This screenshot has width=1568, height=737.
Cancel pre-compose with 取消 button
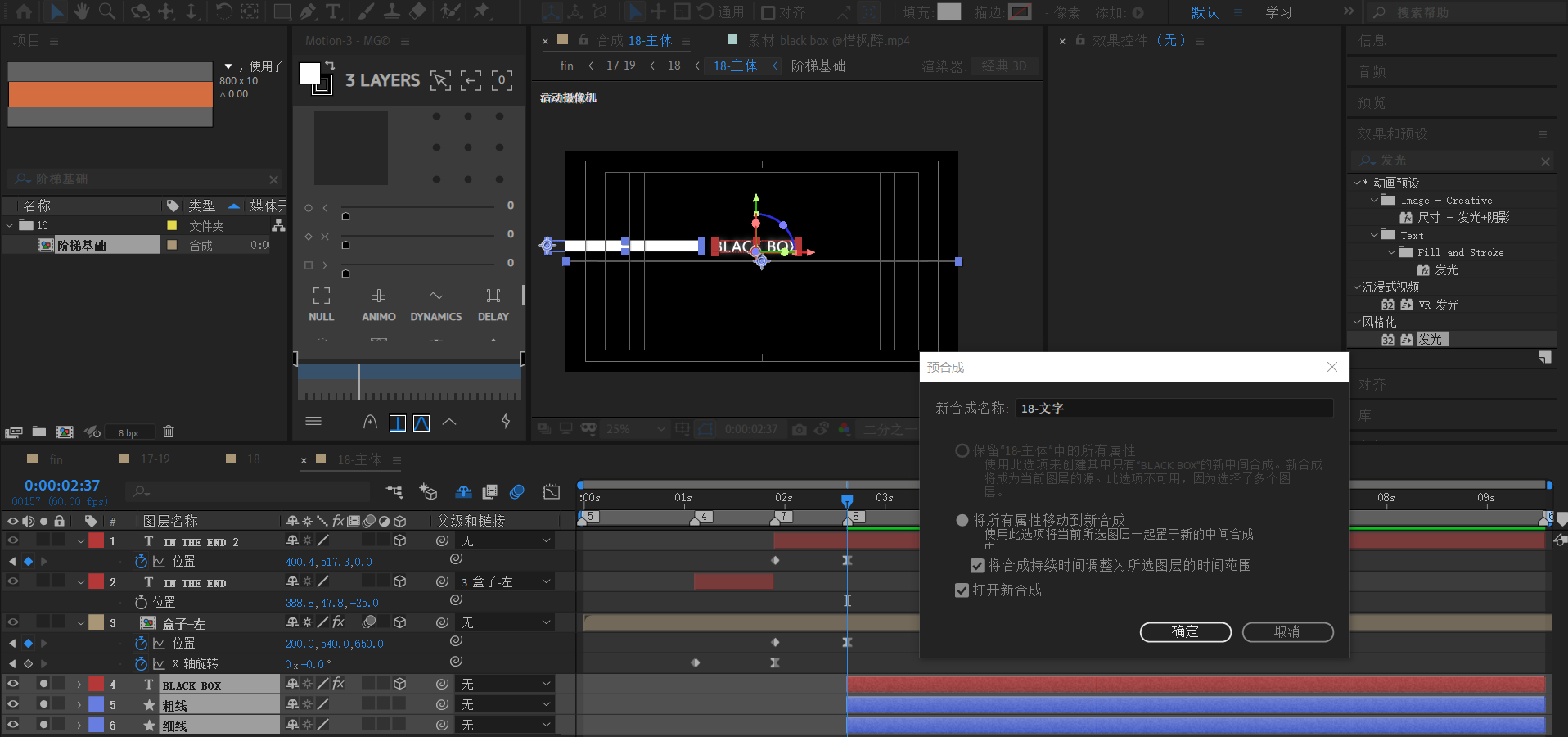pos(1287,632)
